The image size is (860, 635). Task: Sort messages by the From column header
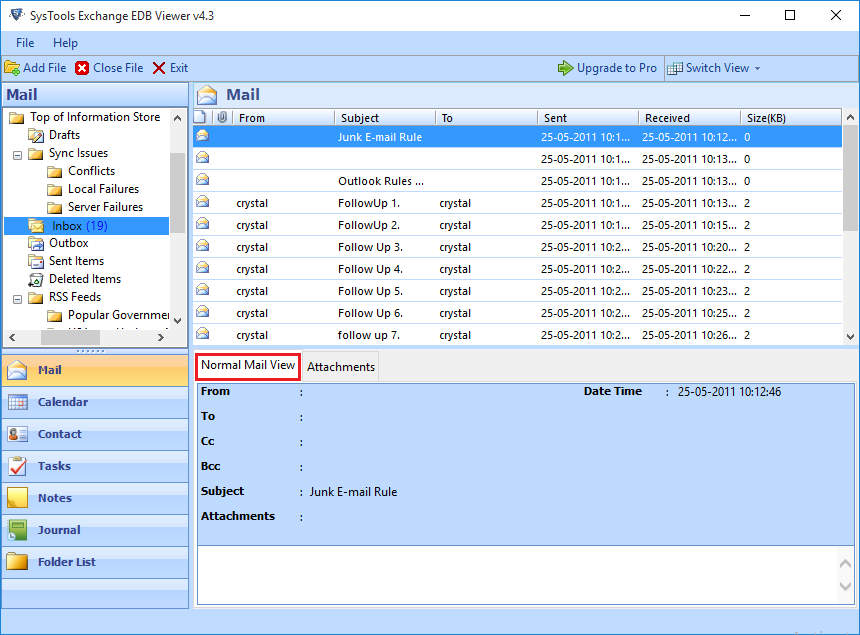click(284, 117)
